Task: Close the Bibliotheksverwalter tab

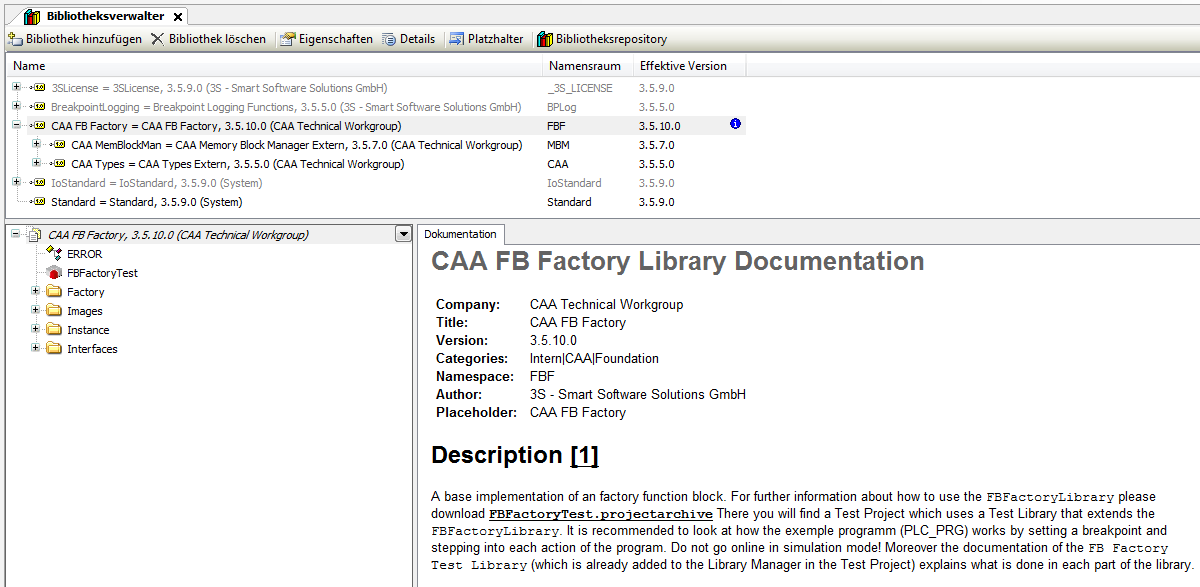Action: point(177,16)
